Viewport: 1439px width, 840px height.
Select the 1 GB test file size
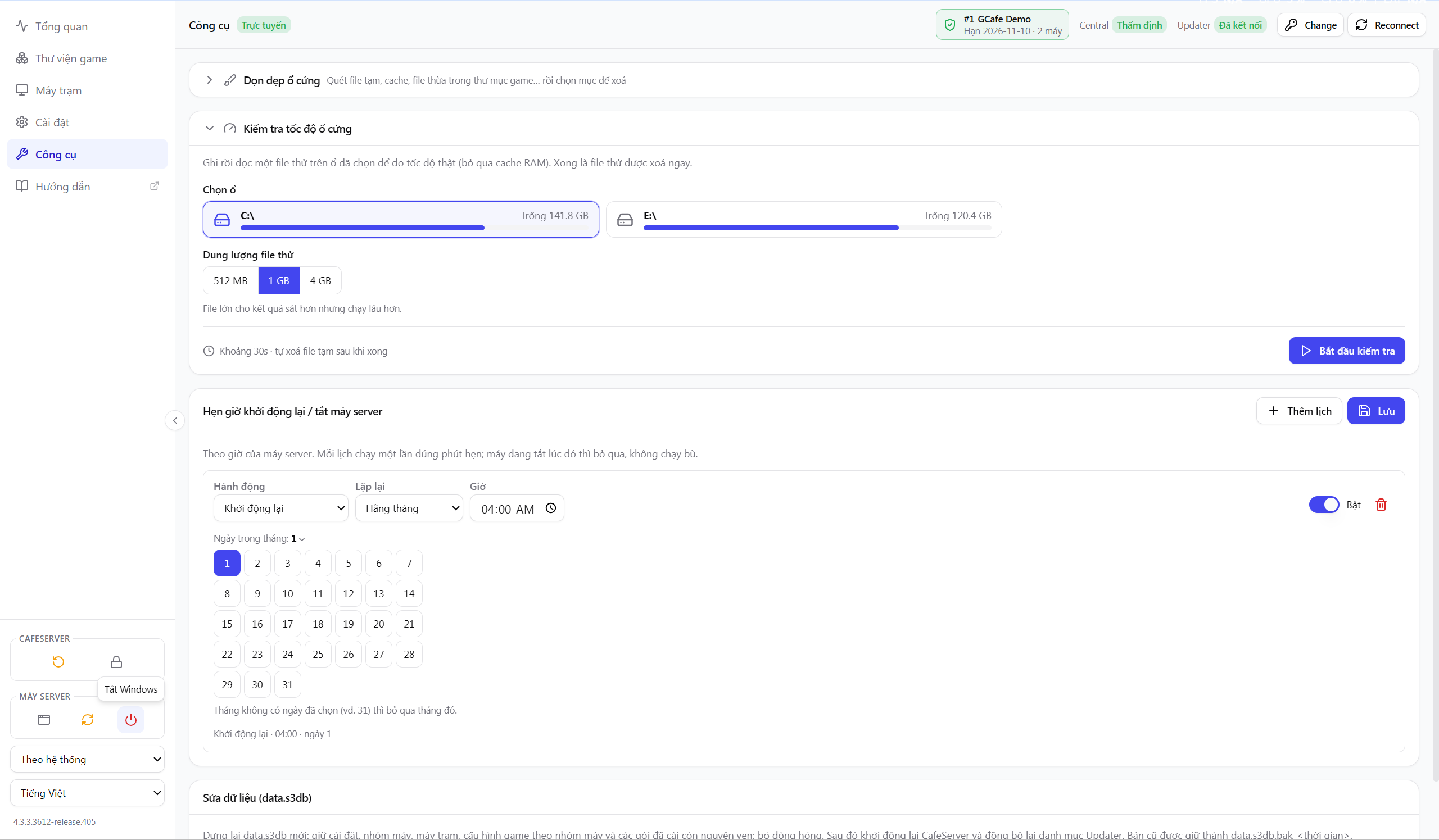(279, 280)
